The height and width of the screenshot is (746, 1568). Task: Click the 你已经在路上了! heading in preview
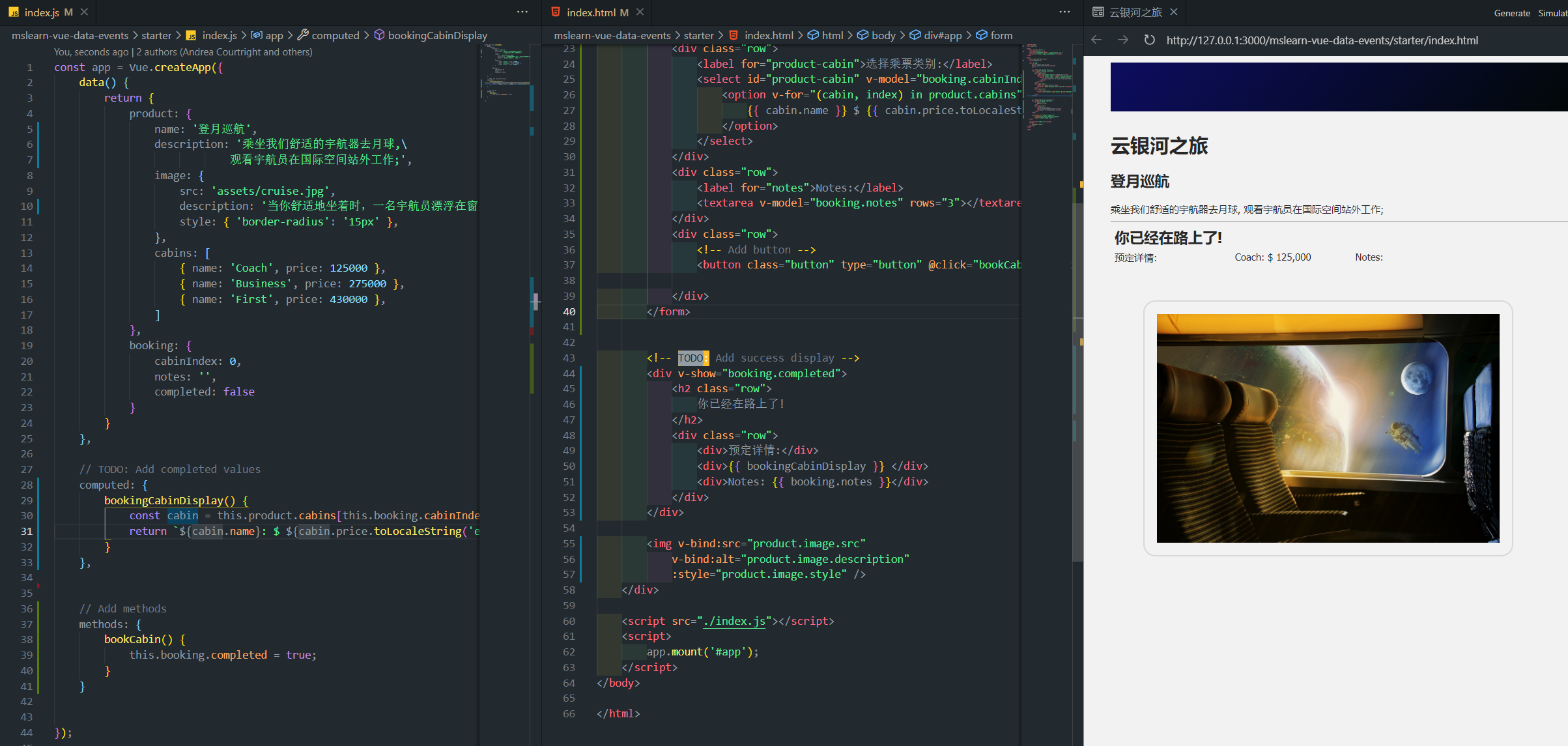1168,238
